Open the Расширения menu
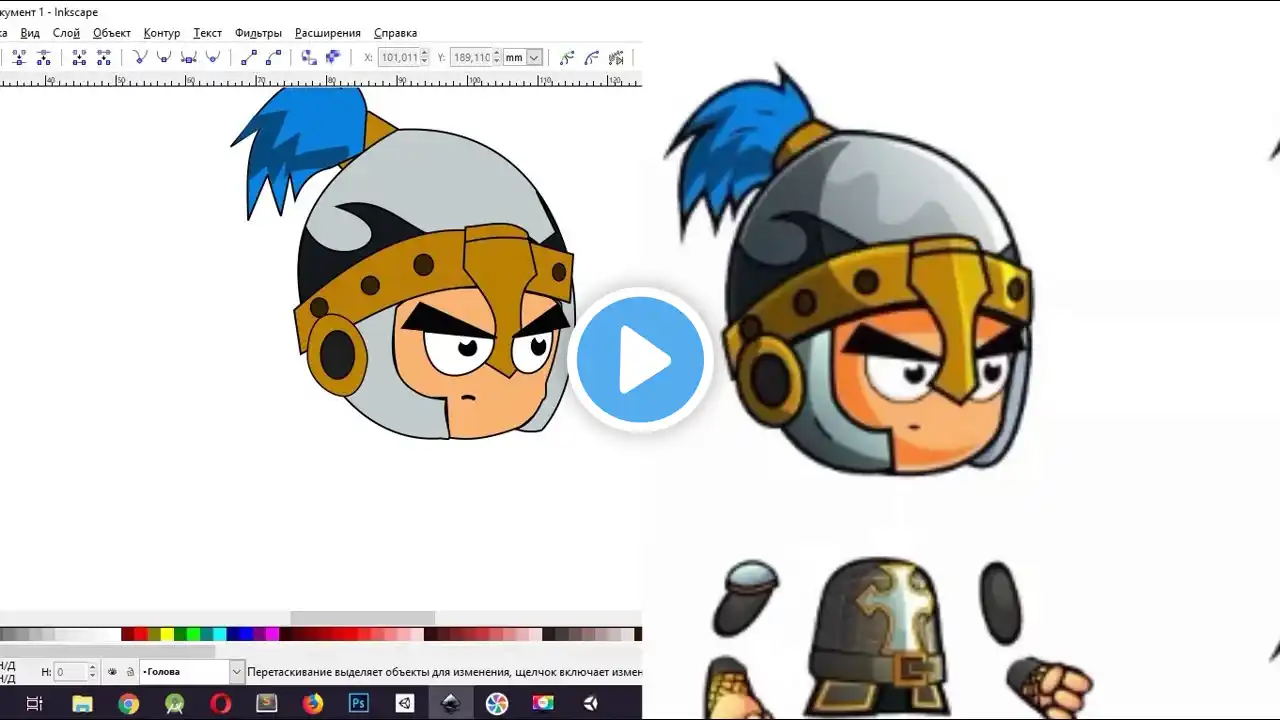Viewport: 1280px width, 720px height. (328, 33)
